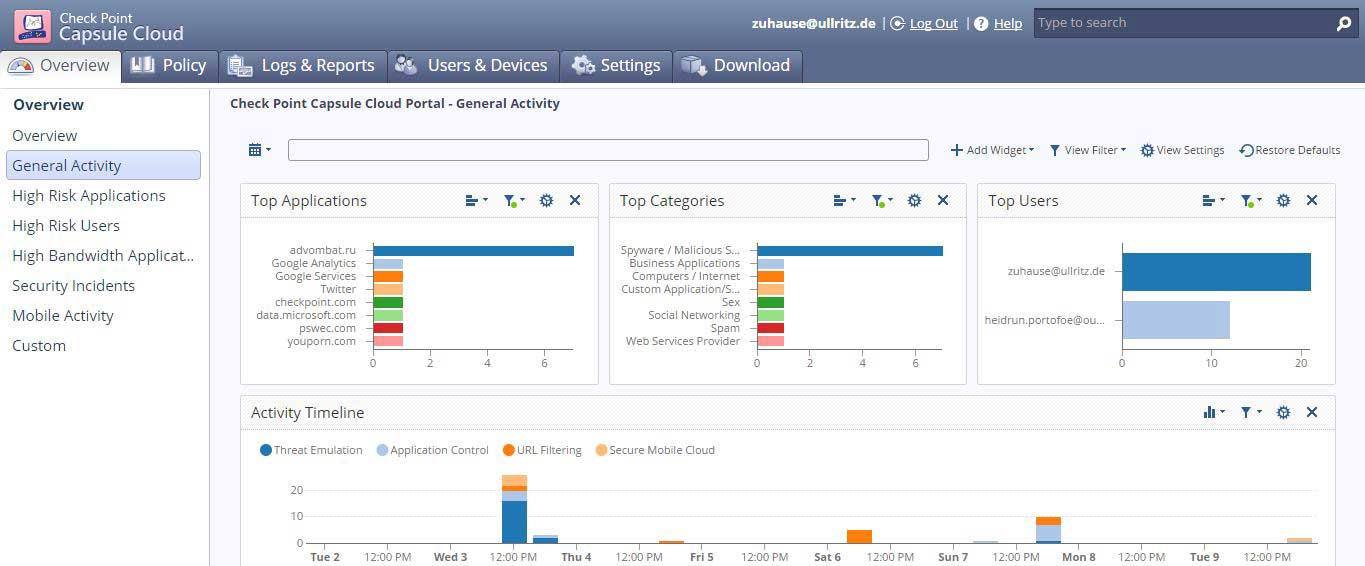Open the Logs & Reports tab

click(302, 66)
